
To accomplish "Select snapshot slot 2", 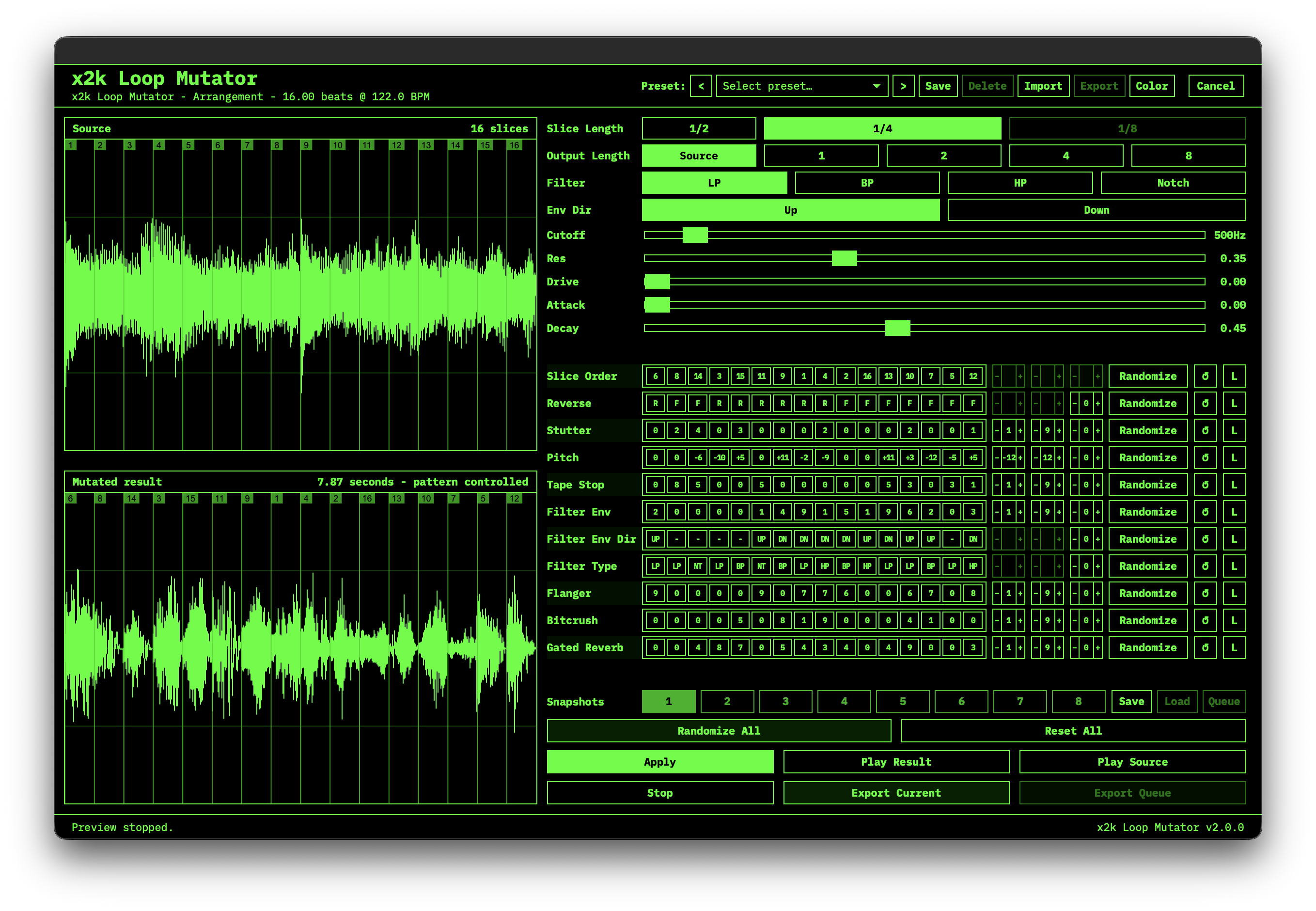I will point(727,702).
